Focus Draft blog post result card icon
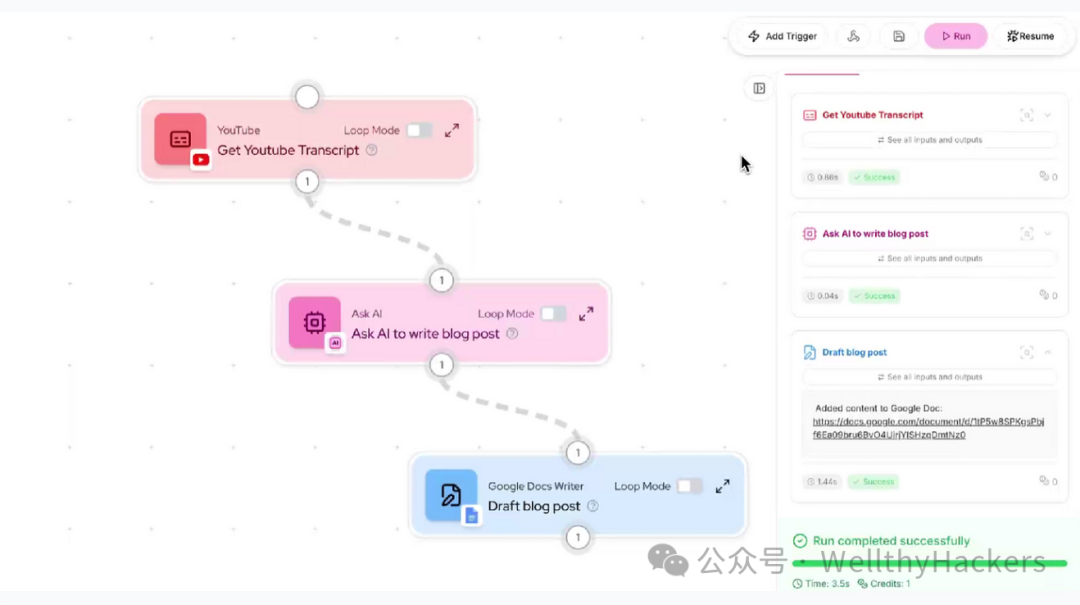 coord(1026,352)
